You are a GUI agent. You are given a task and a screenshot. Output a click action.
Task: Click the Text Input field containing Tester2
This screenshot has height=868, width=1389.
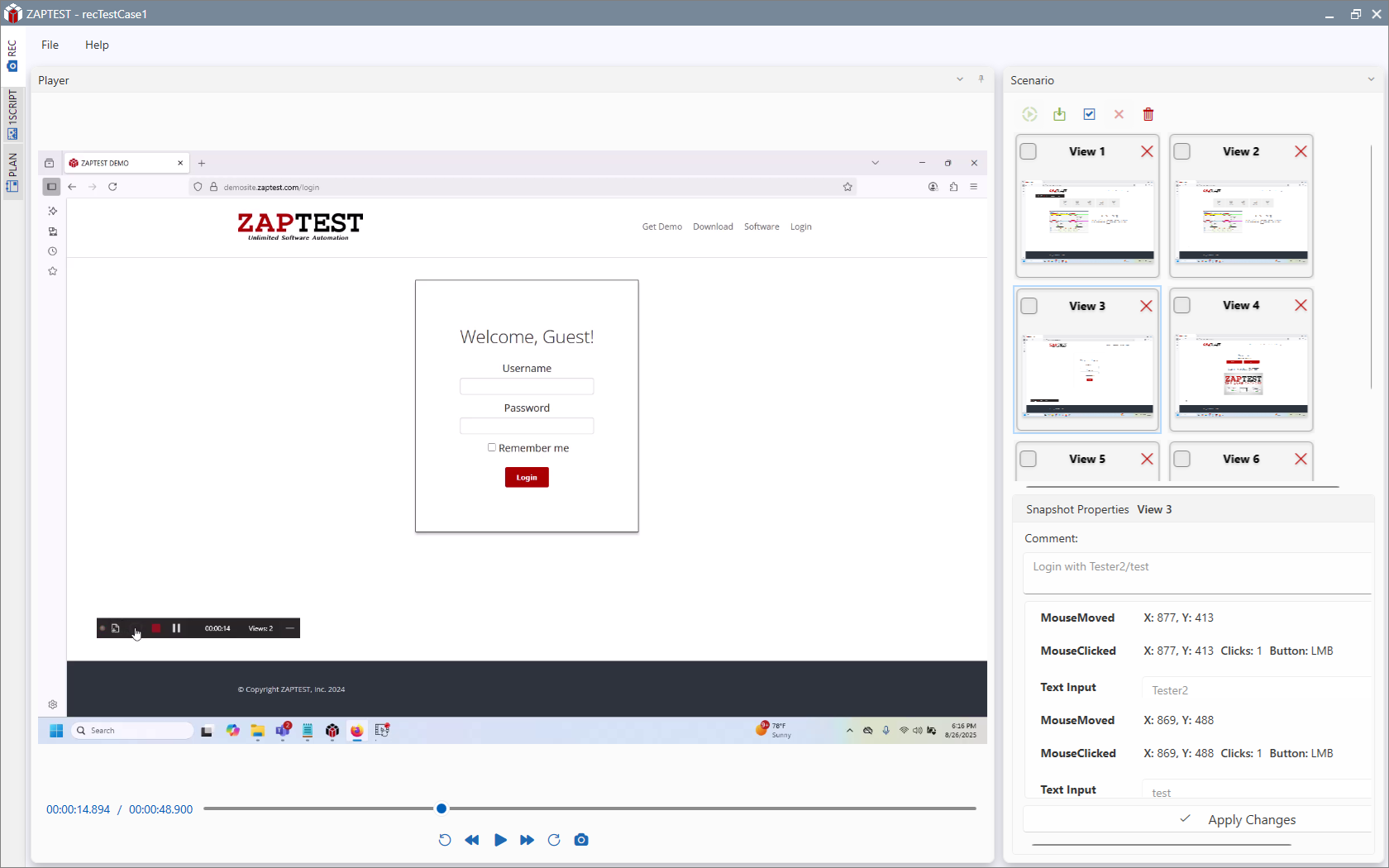coord(1256,689)
